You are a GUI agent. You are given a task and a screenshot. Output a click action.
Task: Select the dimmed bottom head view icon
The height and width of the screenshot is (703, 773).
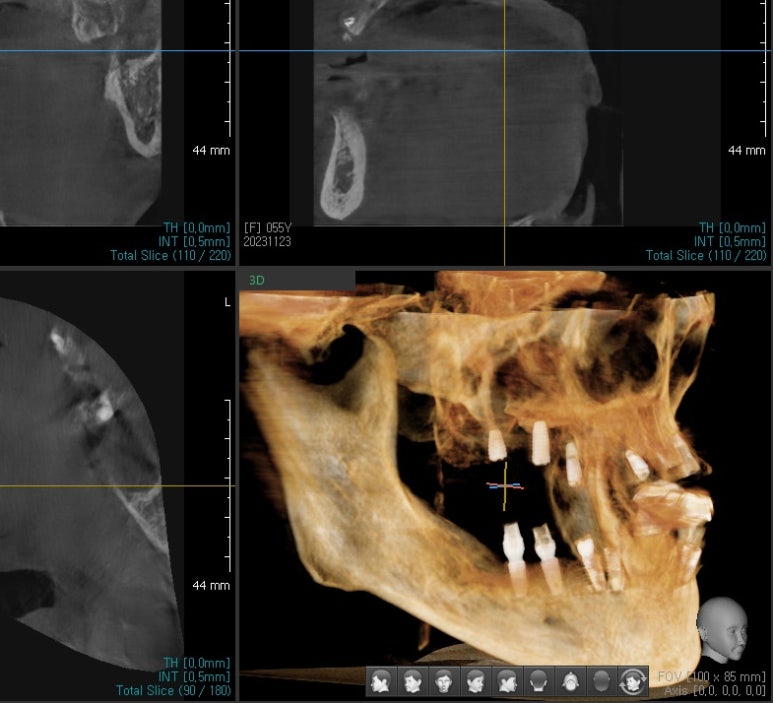(x=602, y=681)
